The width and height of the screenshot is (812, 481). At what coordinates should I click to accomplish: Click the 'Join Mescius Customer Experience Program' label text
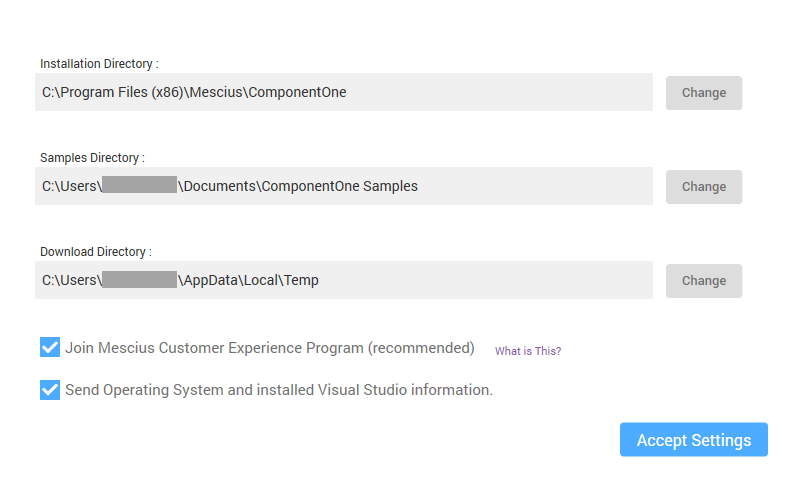click(269, 348)
